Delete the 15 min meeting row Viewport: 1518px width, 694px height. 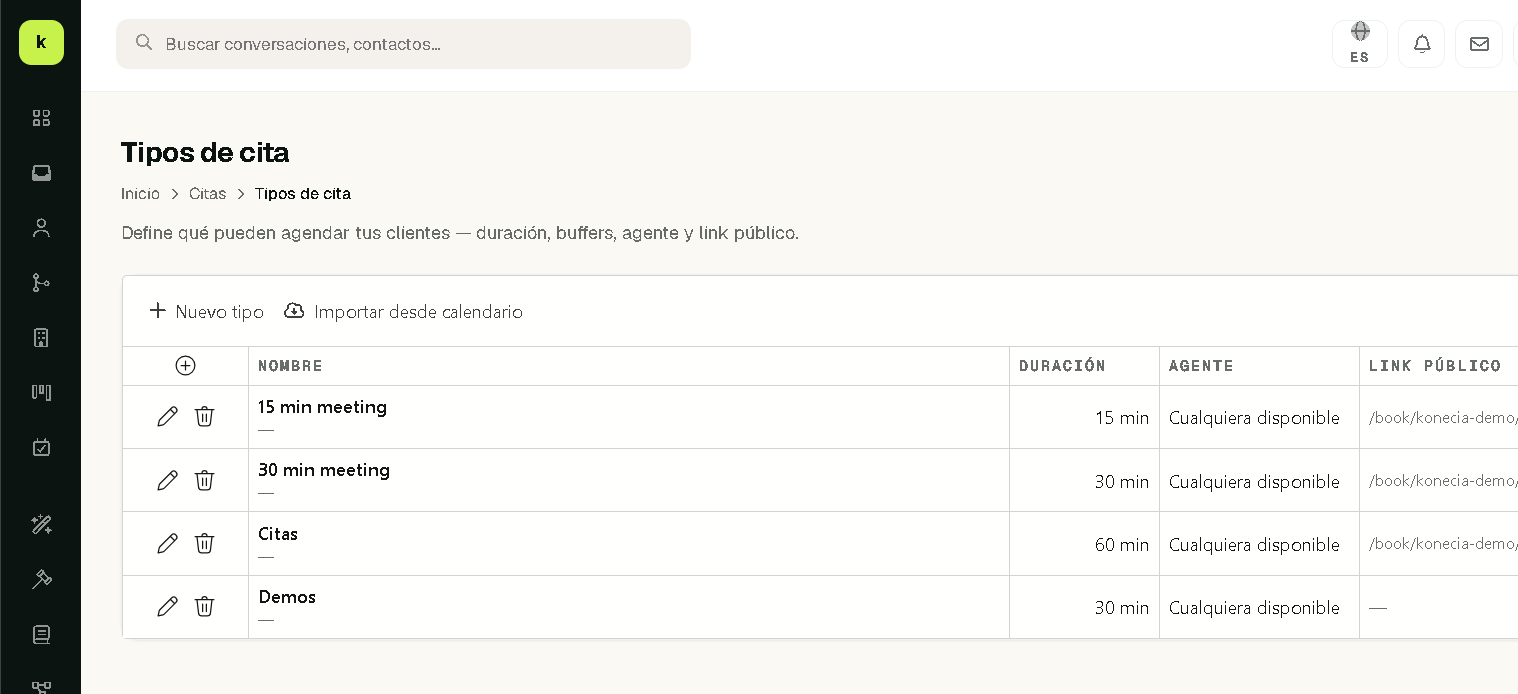tap(204, 417)
